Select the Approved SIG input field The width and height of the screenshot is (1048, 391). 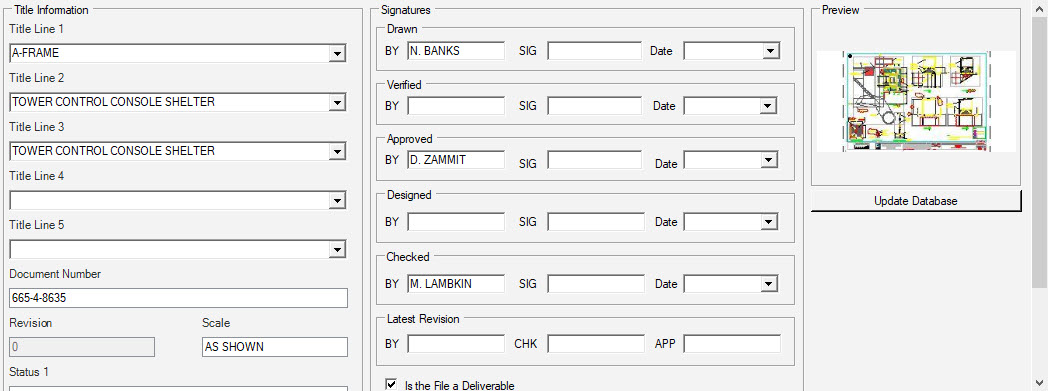pos(595,160)
